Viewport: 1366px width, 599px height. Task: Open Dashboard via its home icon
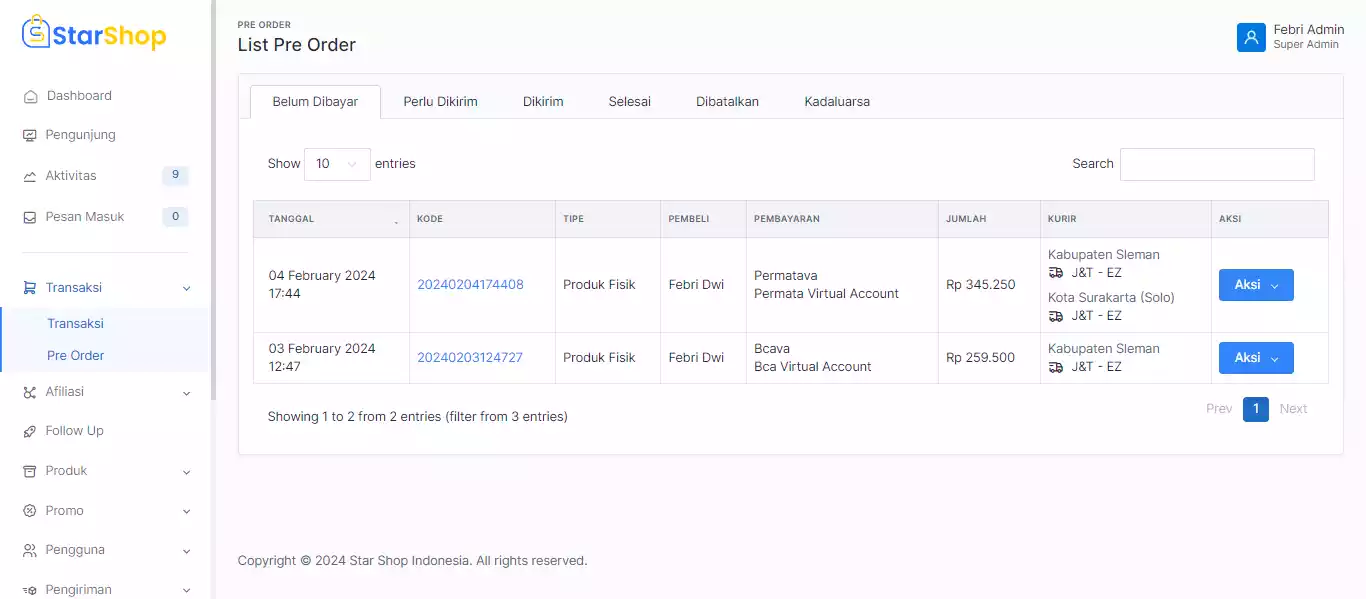(x=30, y=96)
